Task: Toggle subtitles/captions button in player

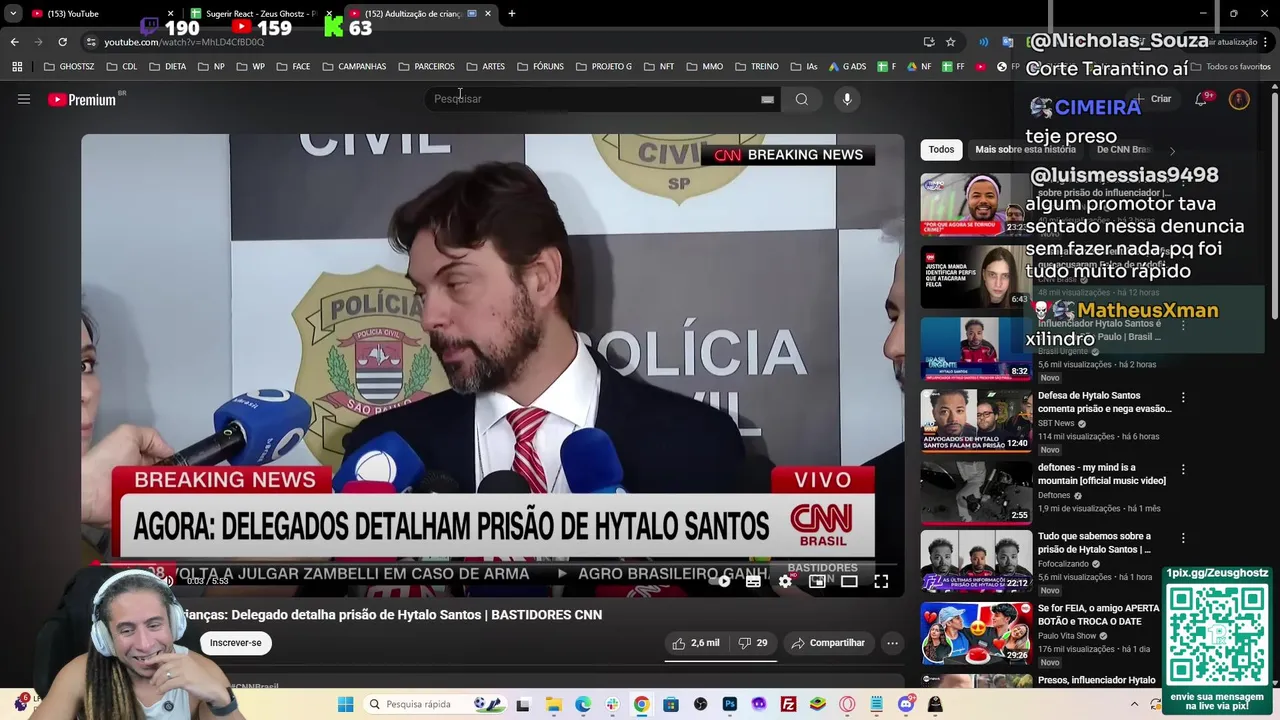Action: (x=753, y=581)
